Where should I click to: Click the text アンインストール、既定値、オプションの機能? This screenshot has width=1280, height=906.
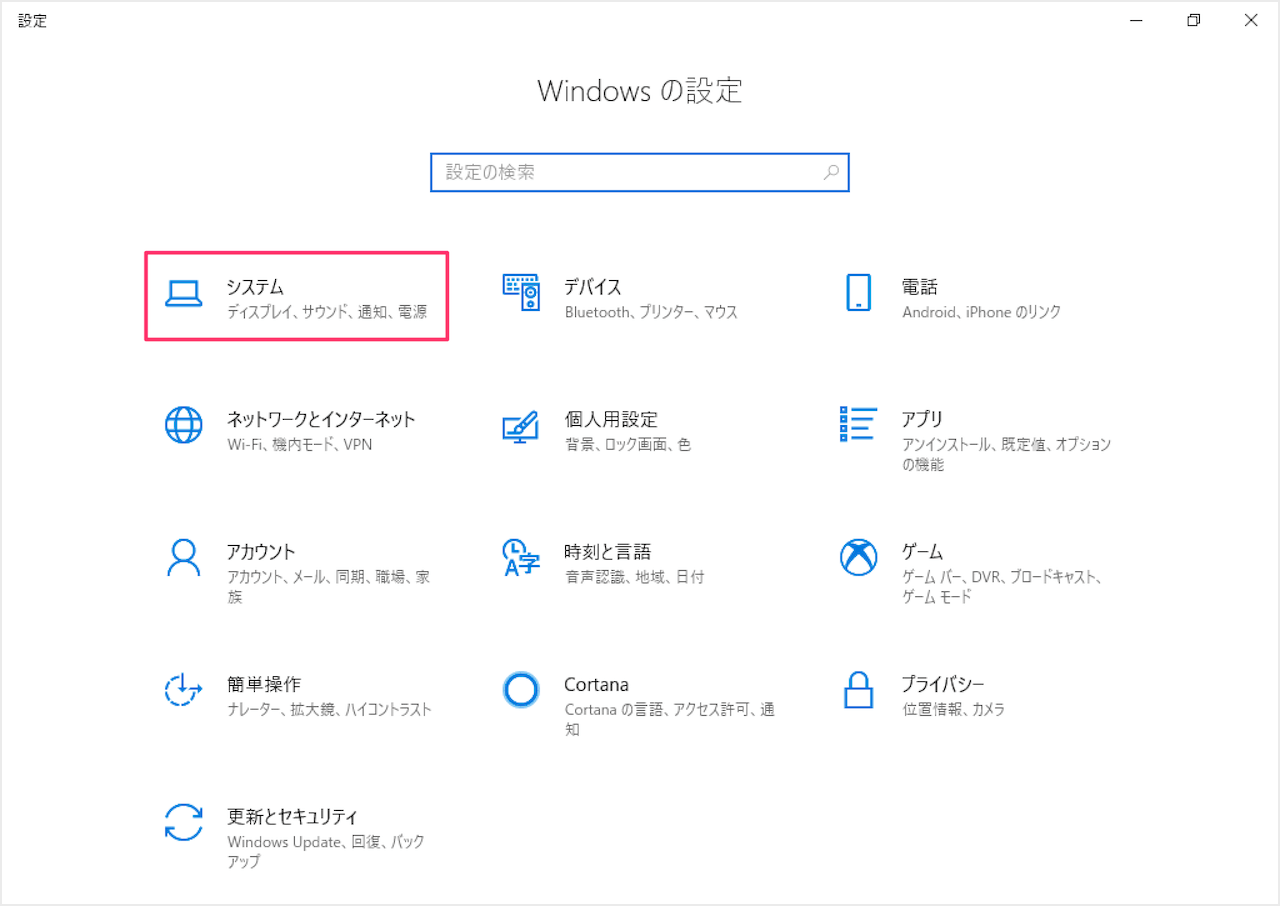[1007, 454]
